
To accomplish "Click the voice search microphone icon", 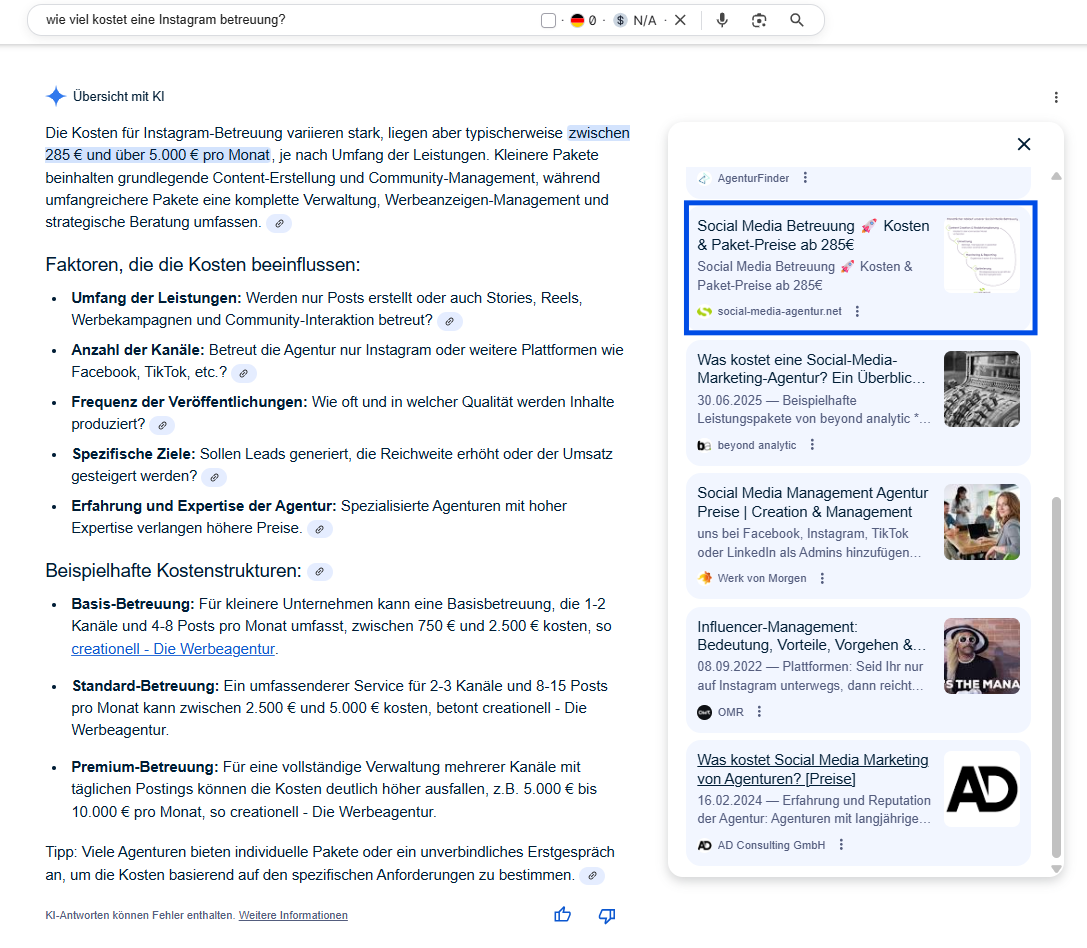I will coord(722,20).
